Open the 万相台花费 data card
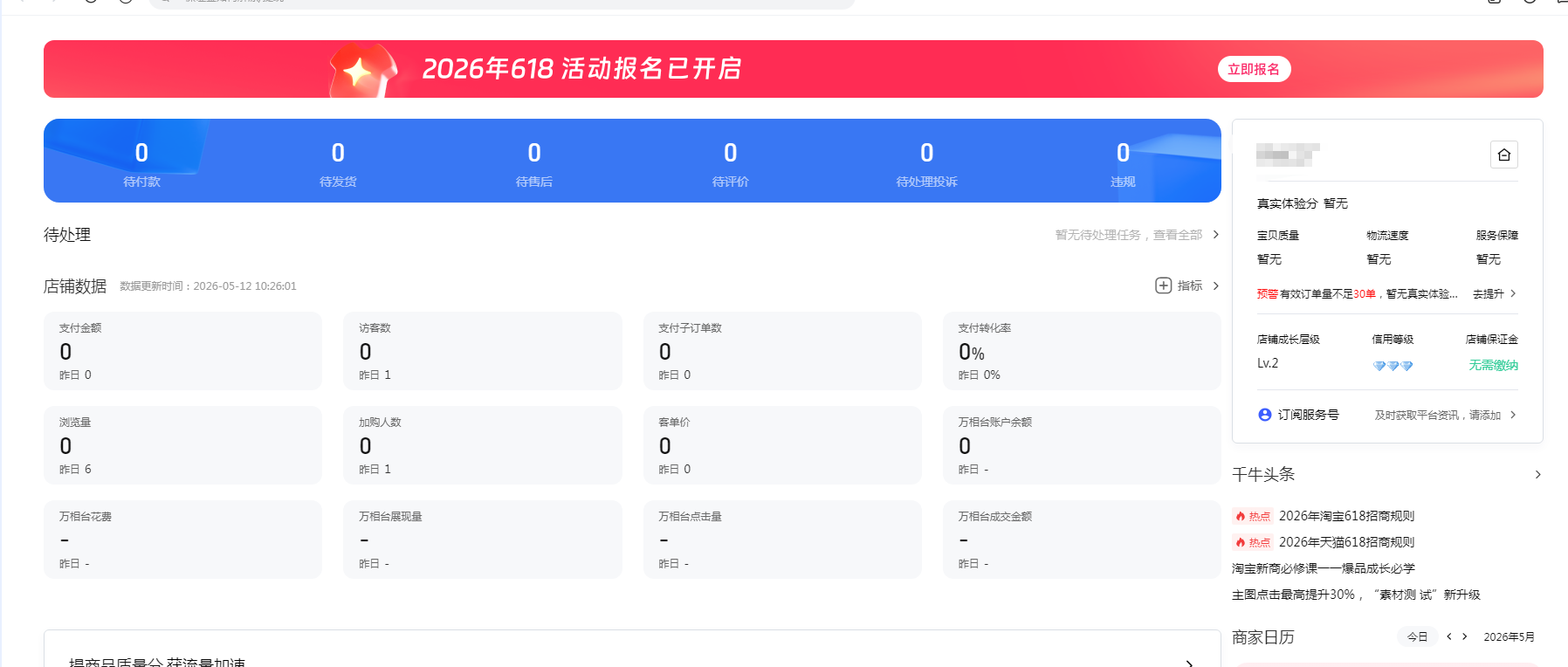The width and height of the screenshot is (1568, 667). [x=182, y=540]
